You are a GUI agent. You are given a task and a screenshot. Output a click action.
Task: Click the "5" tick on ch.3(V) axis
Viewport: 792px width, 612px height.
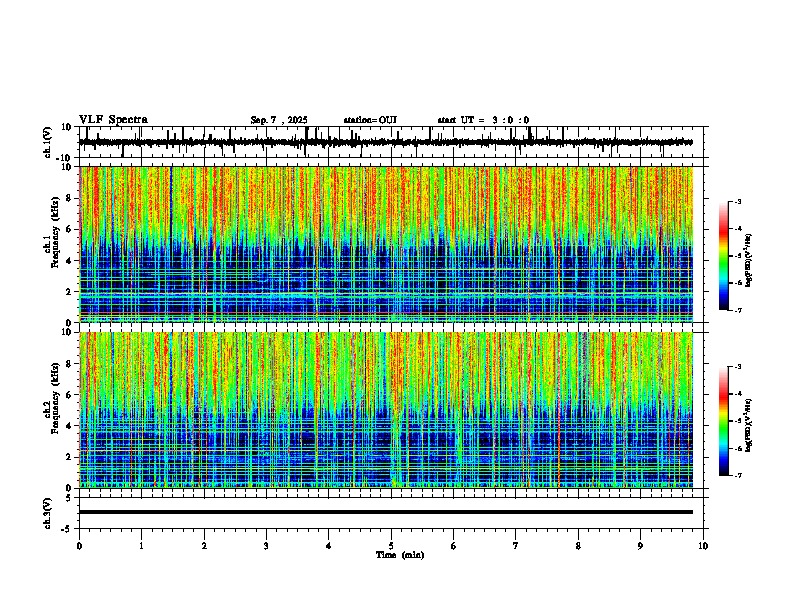pyautogui.click(x=69, y=498)
